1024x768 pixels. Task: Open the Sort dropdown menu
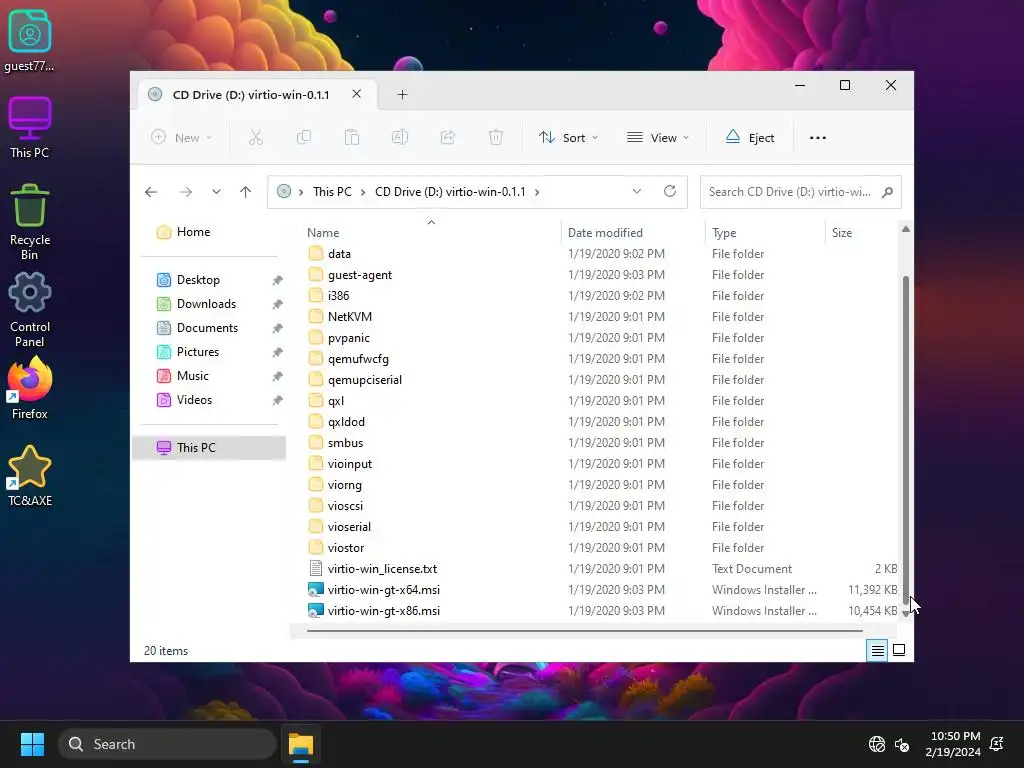point(568,138)
